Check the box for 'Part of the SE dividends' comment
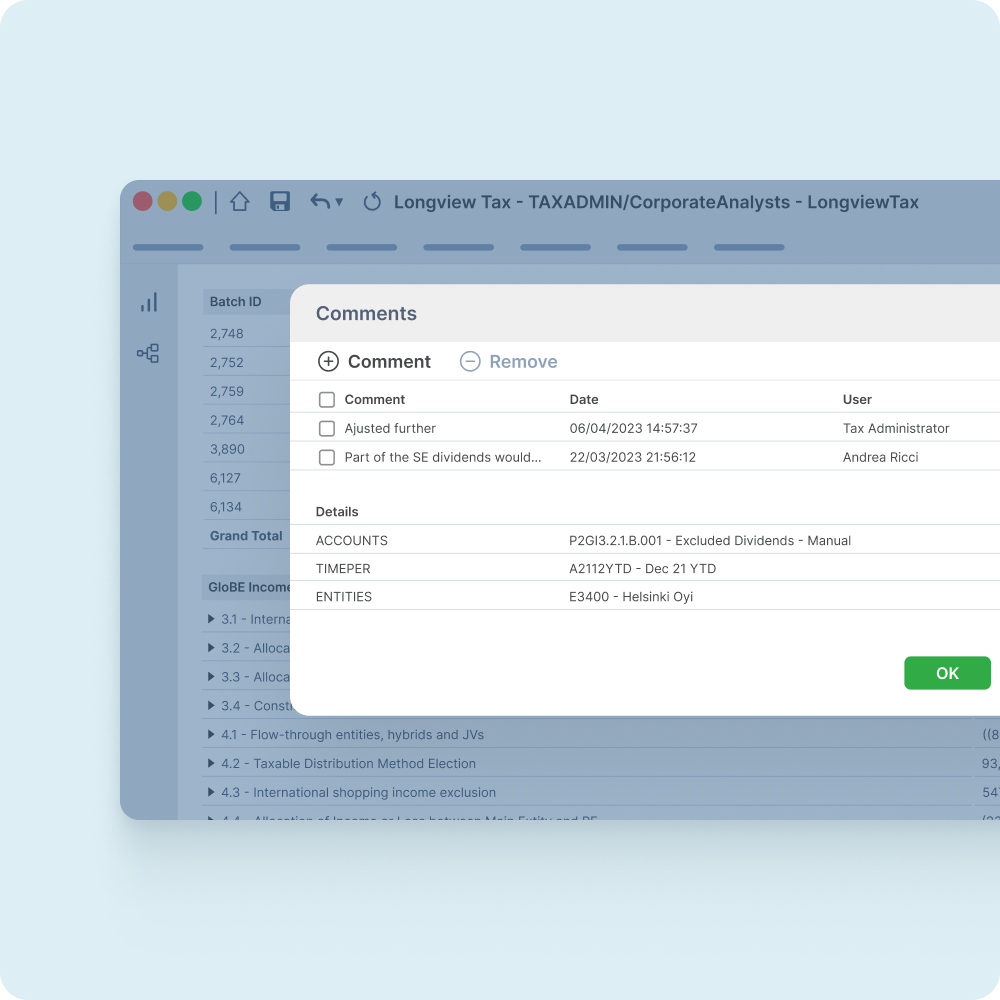Screen dimensions: 1000x1000 point(327,458)
